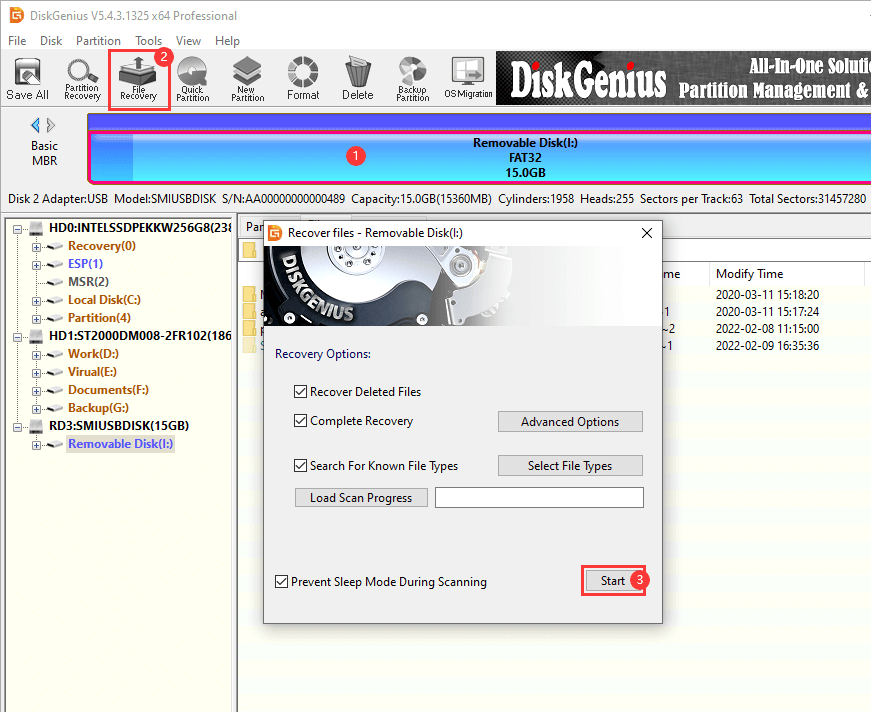Open the Tools menu

coord(149,41)
